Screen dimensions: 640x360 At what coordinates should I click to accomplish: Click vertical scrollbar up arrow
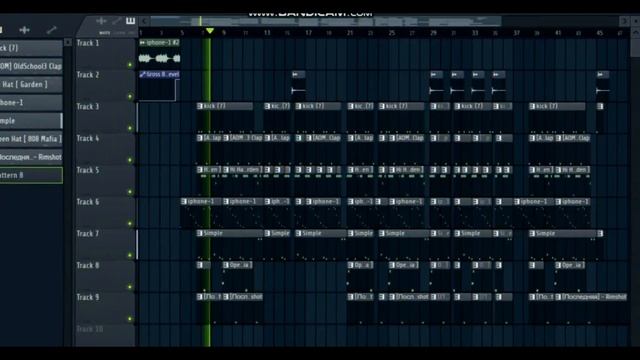point(636,32)
